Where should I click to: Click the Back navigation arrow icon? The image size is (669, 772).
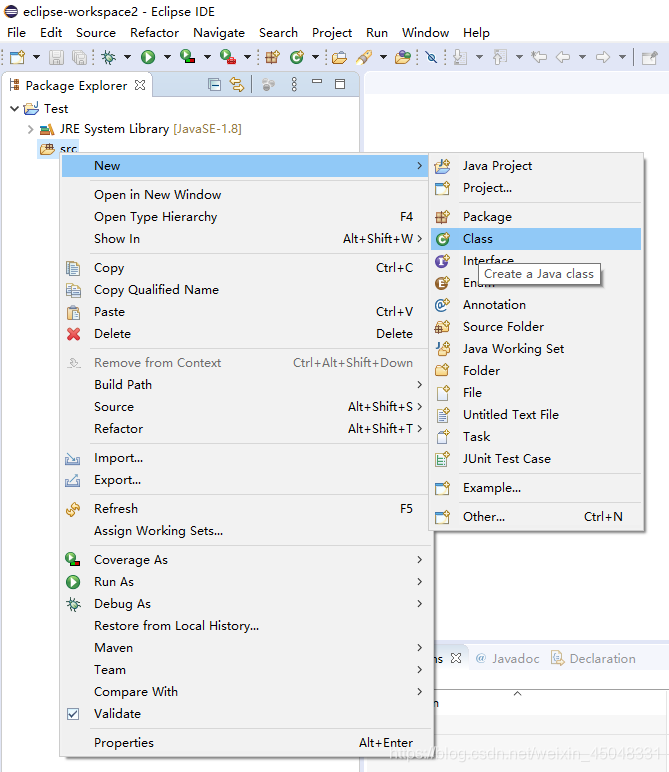coord(563,57)
